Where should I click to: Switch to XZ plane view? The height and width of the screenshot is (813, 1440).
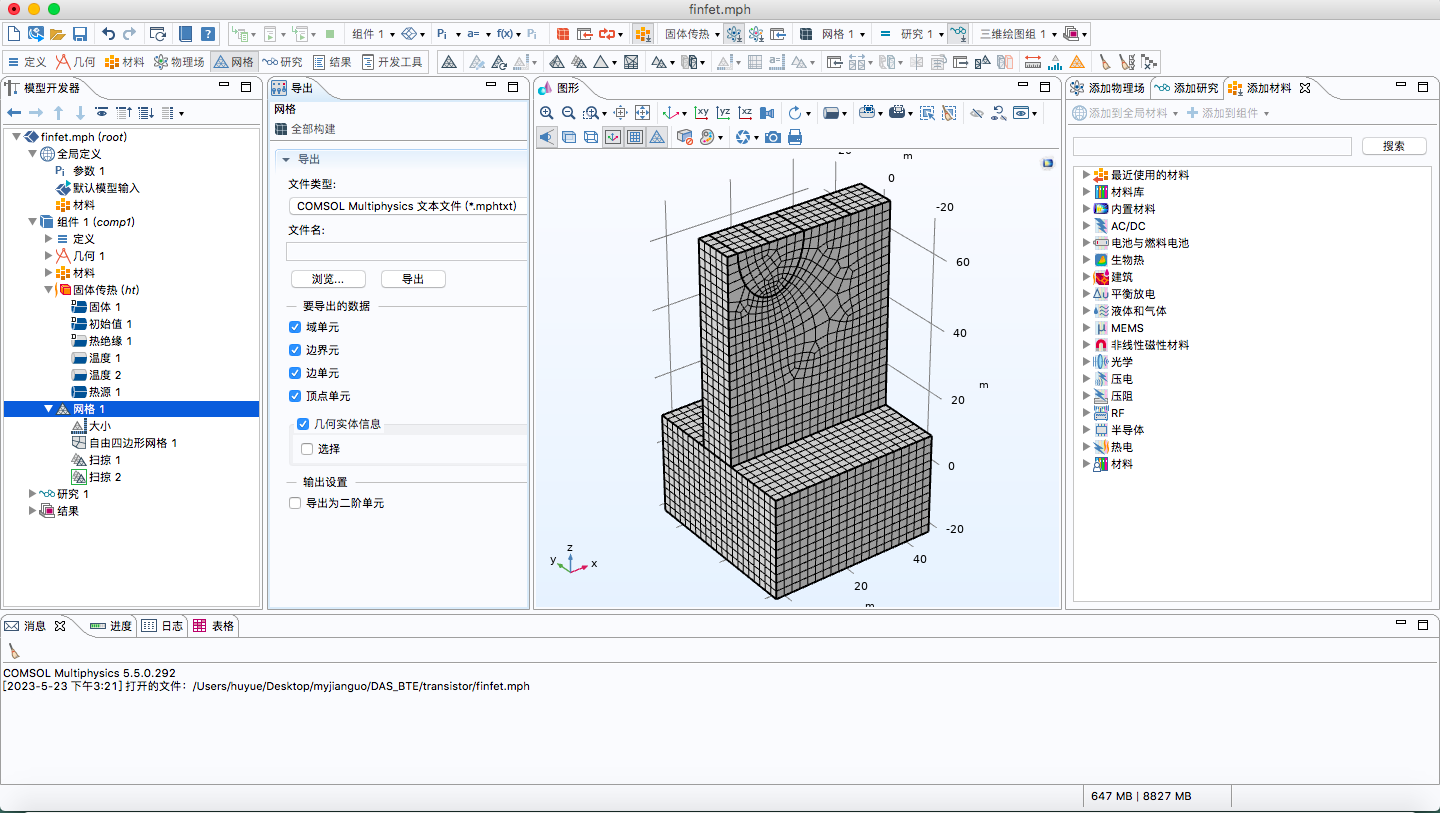tap(745, 113)
